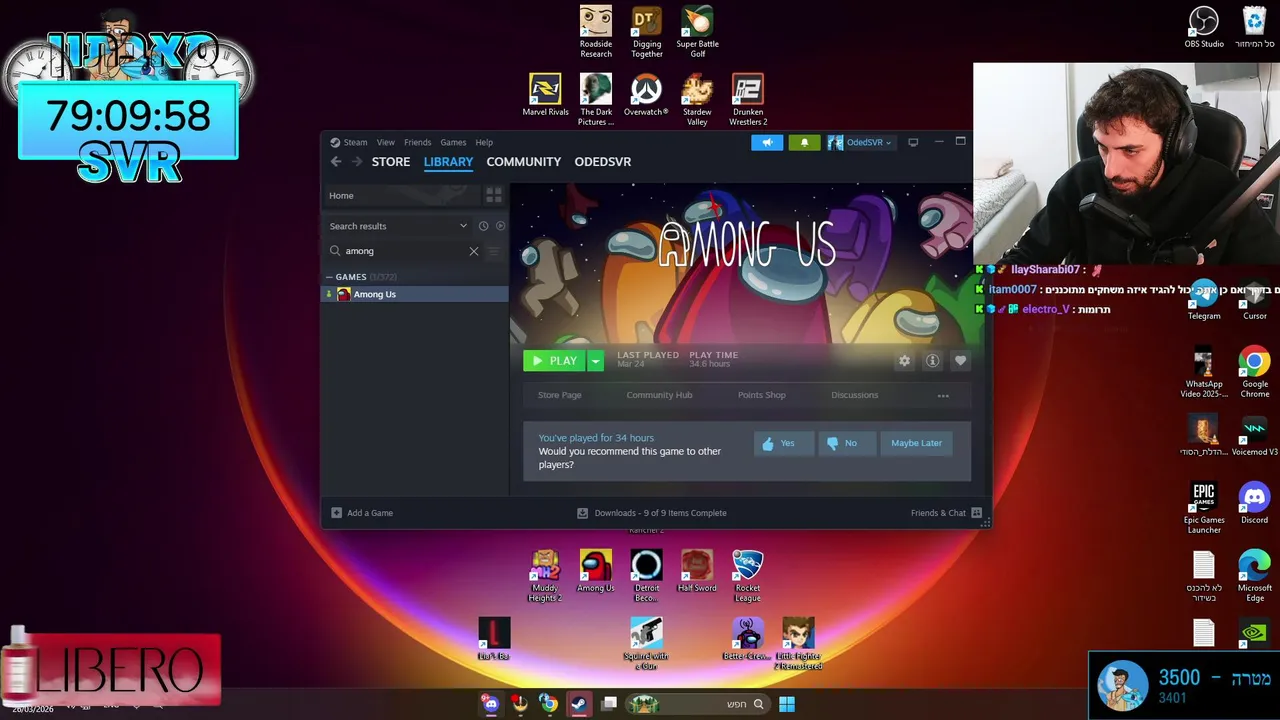The width and height of the screenshot is (1280, 720).
Task: Open Rocket League desktop shortcut
Action: tap(748, 576)
